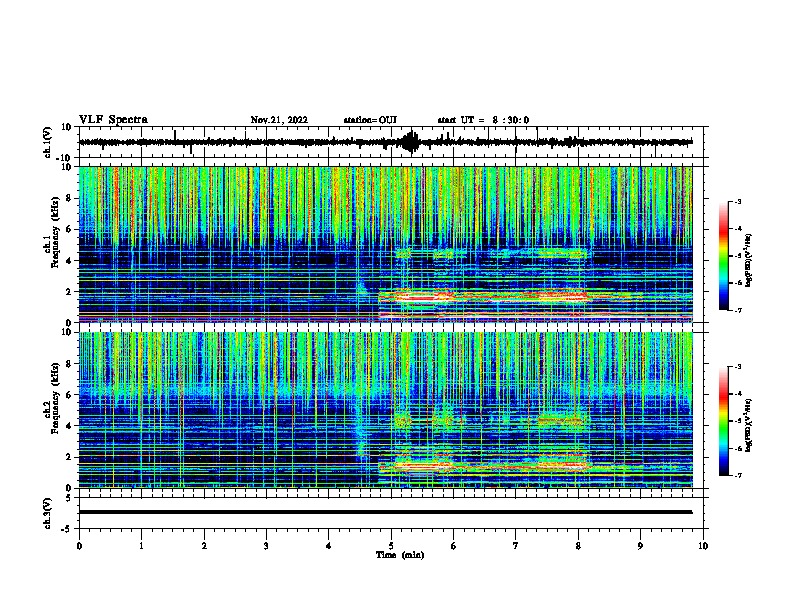Select the date text "Nov.21, 2022"

(x=279, y=120)
